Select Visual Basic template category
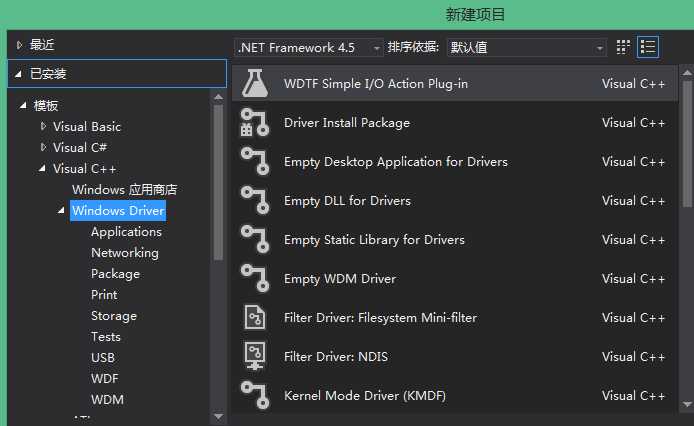This screenshot has width=694, height=426. tap(87, 127)
